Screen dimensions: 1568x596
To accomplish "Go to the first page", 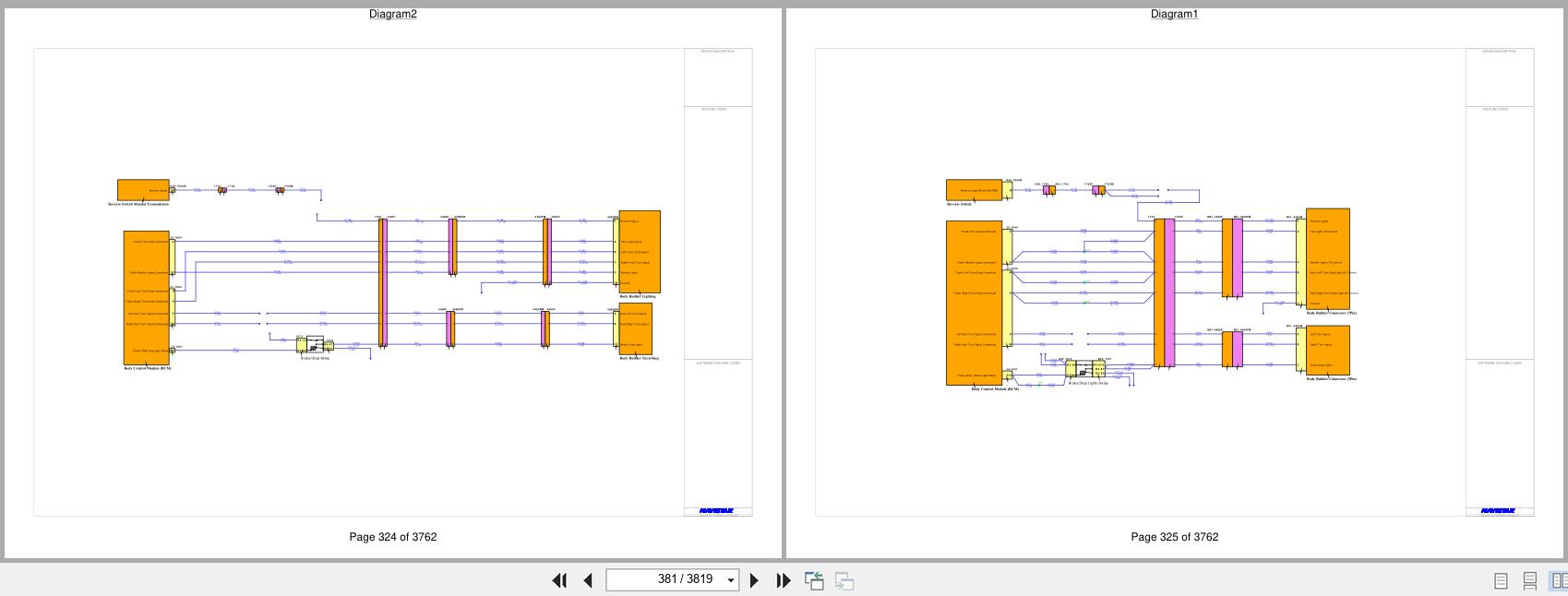I will pyautogui.click(x=559, y=580).
